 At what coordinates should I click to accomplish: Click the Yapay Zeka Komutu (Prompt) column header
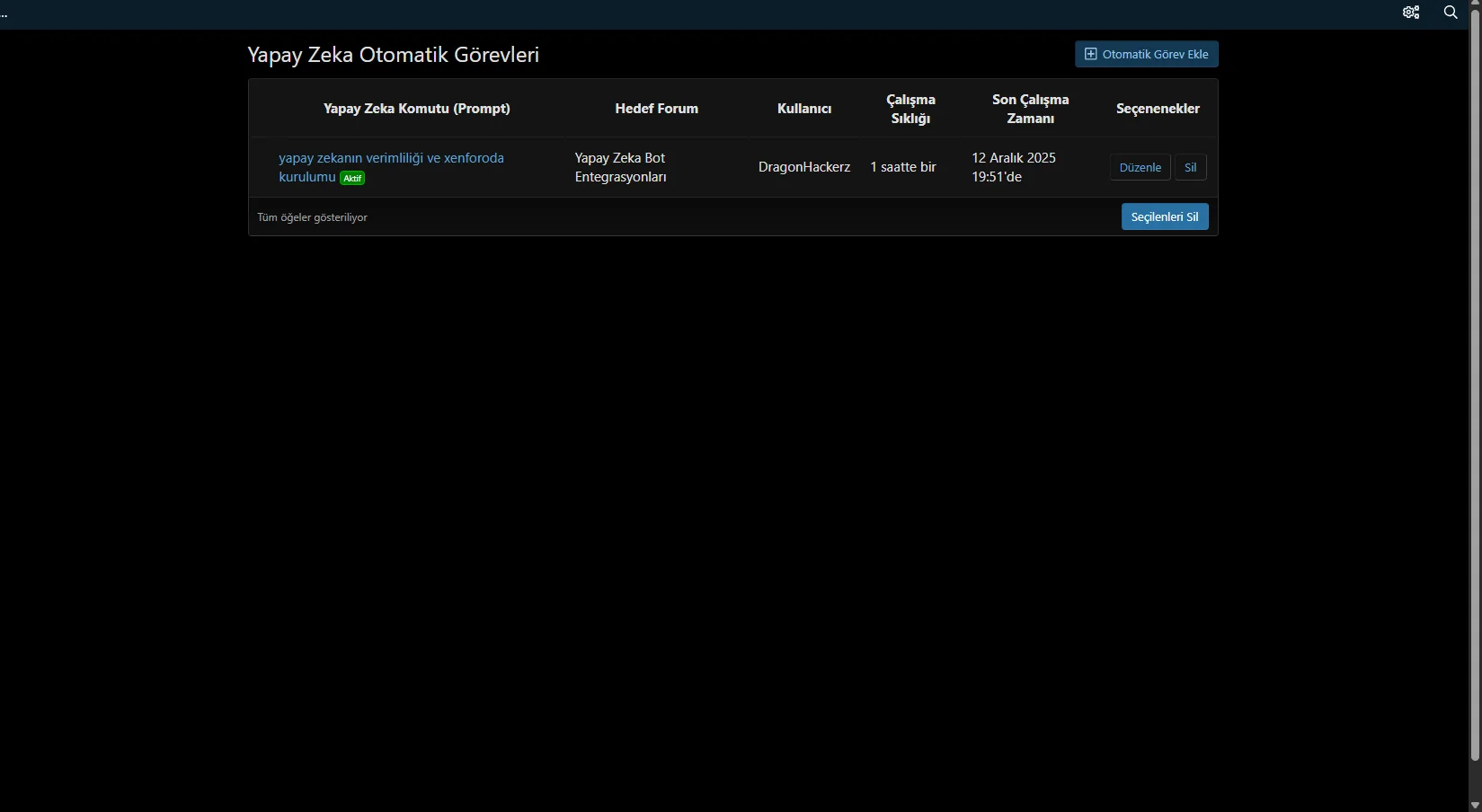coord(416,109)
